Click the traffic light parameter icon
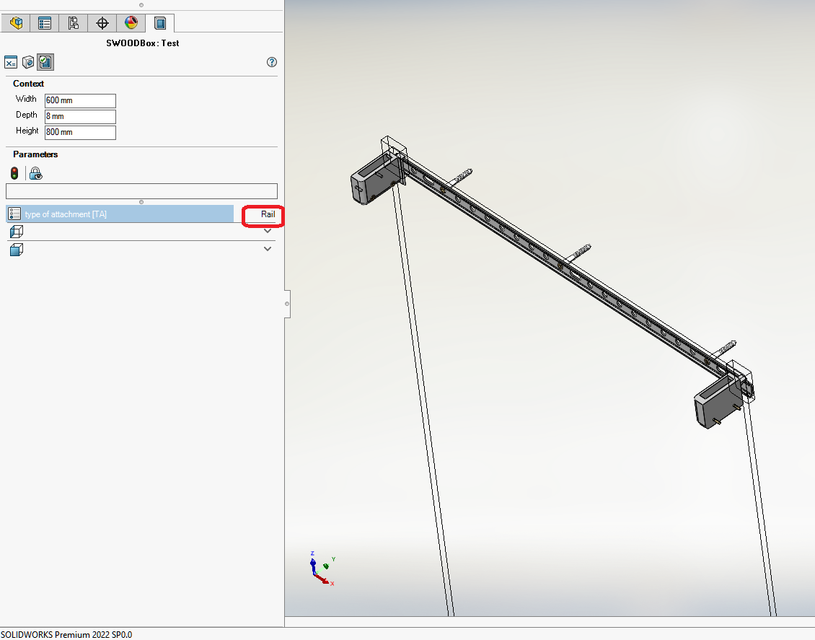Screen dimensions: 815x640 pos(14,172)
